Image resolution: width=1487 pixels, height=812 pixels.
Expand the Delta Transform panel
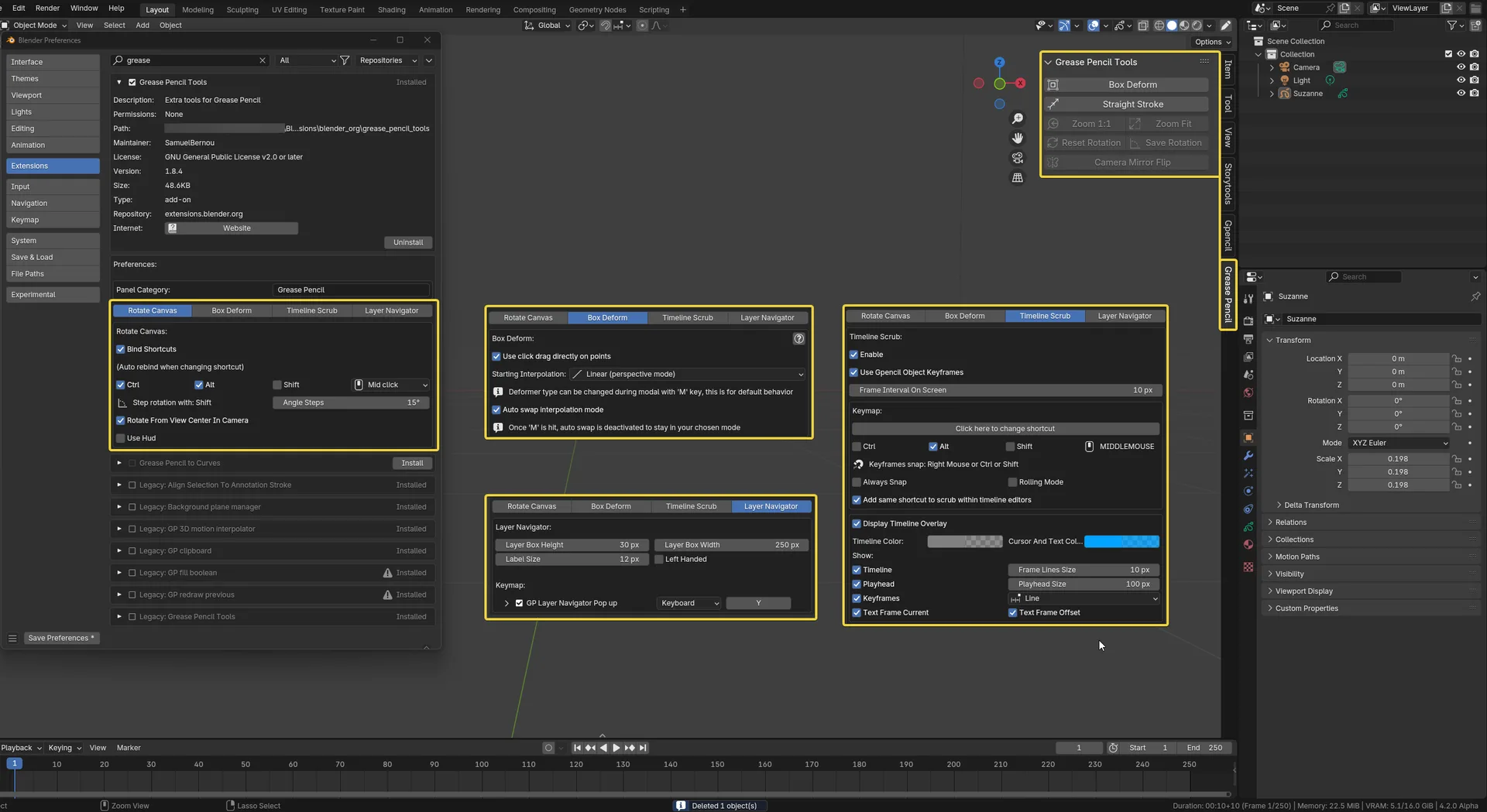tap(1311, 505)
